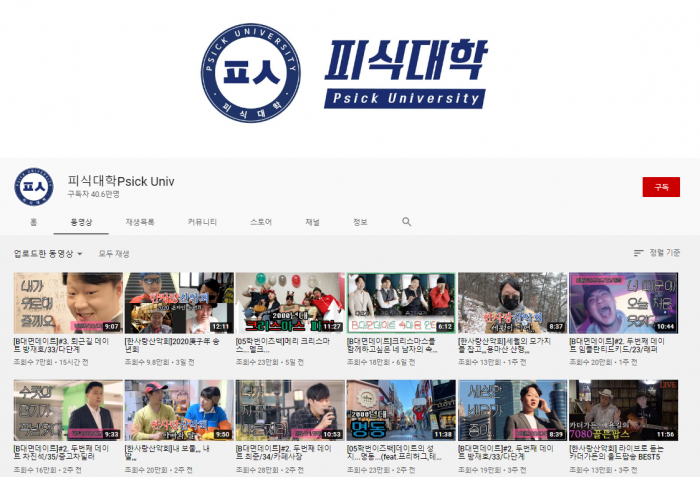
Task: Open the 9:33 video thumbnail
Action: pyautogui.click(x=68, y=410)
